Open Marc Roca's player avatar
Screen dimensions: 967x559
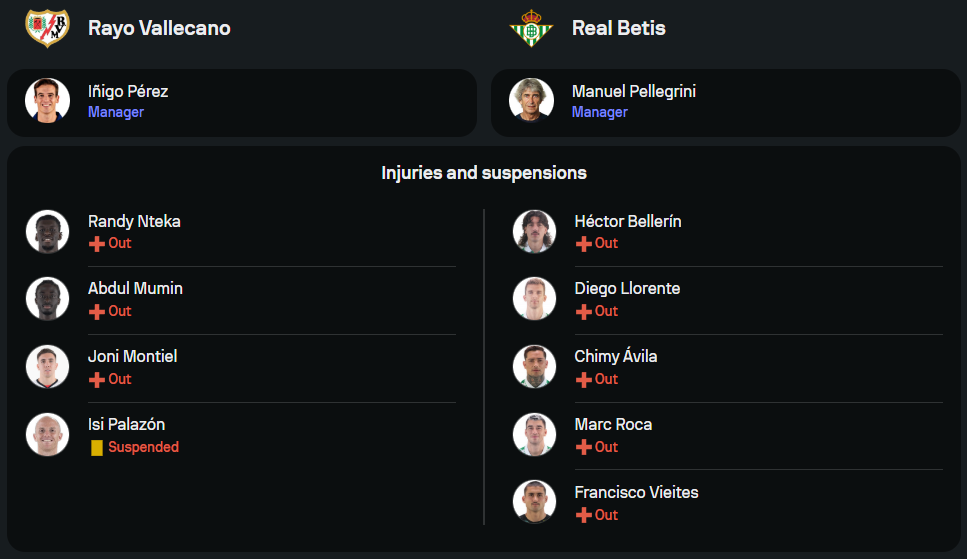(534, 435)
